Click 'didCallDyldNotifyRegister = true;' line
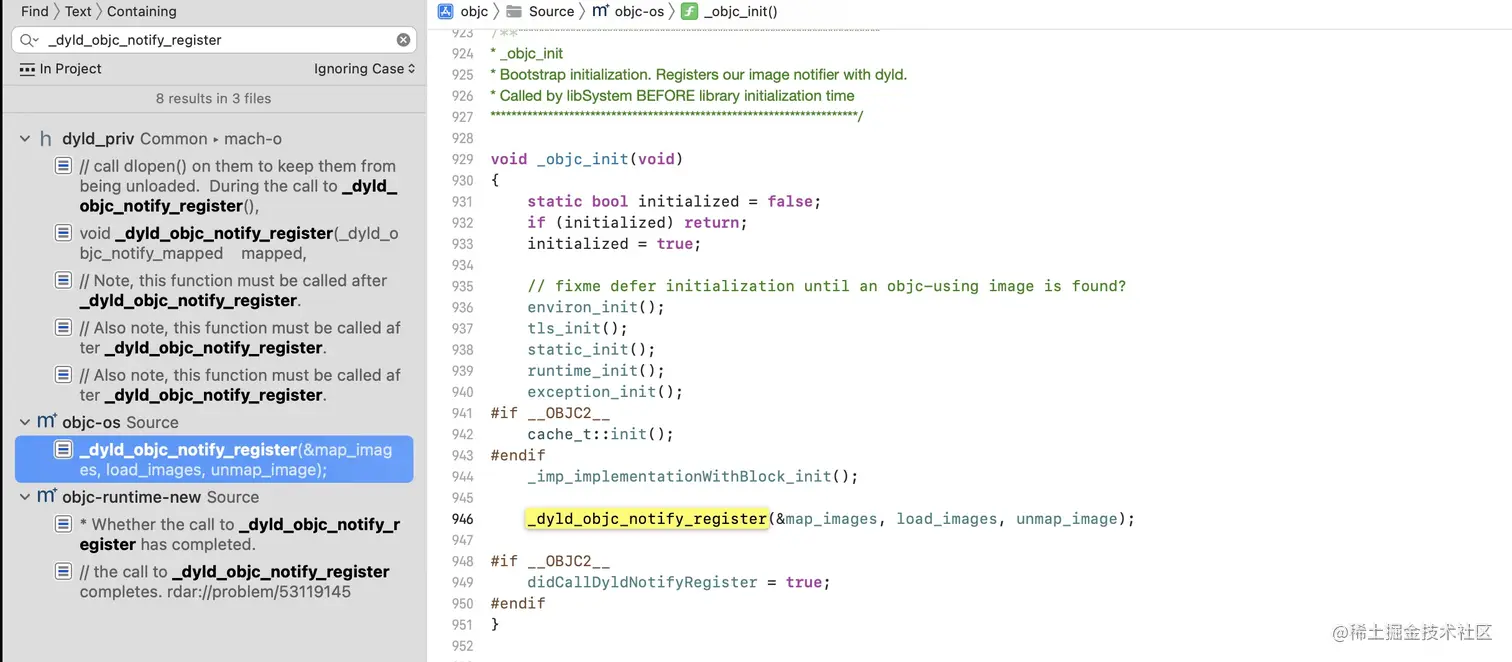The height and width of the screenshot is (662, 1512). 679,582
